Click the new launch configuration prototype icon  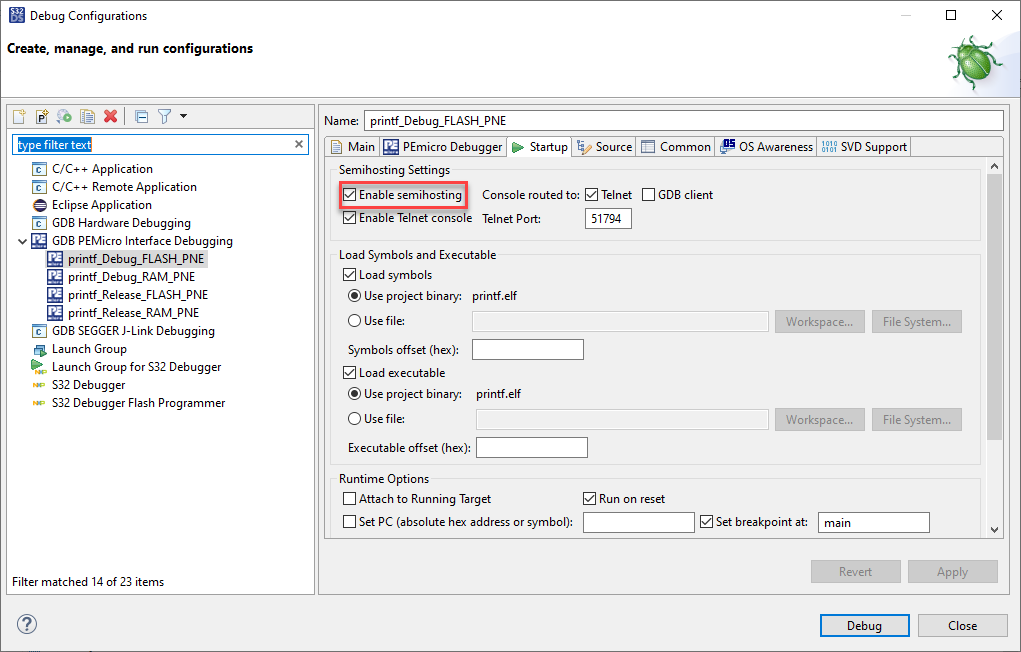coord(41,116)
